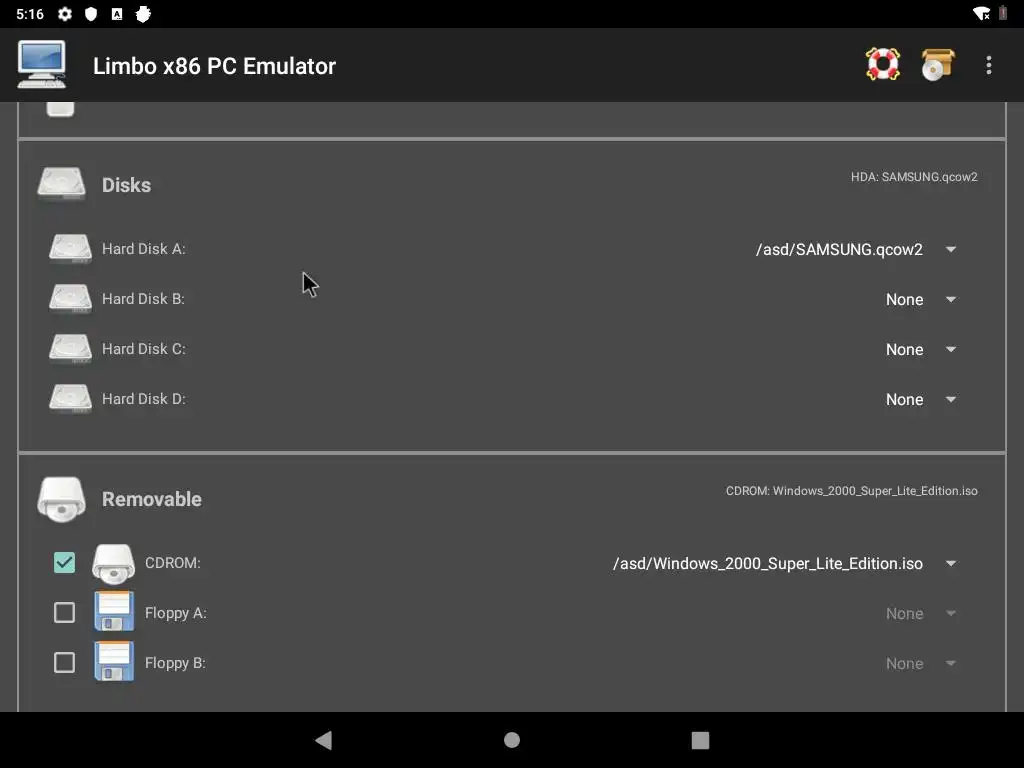Click the CDROM row disc drive icon
The image size is (1024, 768).
tap(114, 563)
